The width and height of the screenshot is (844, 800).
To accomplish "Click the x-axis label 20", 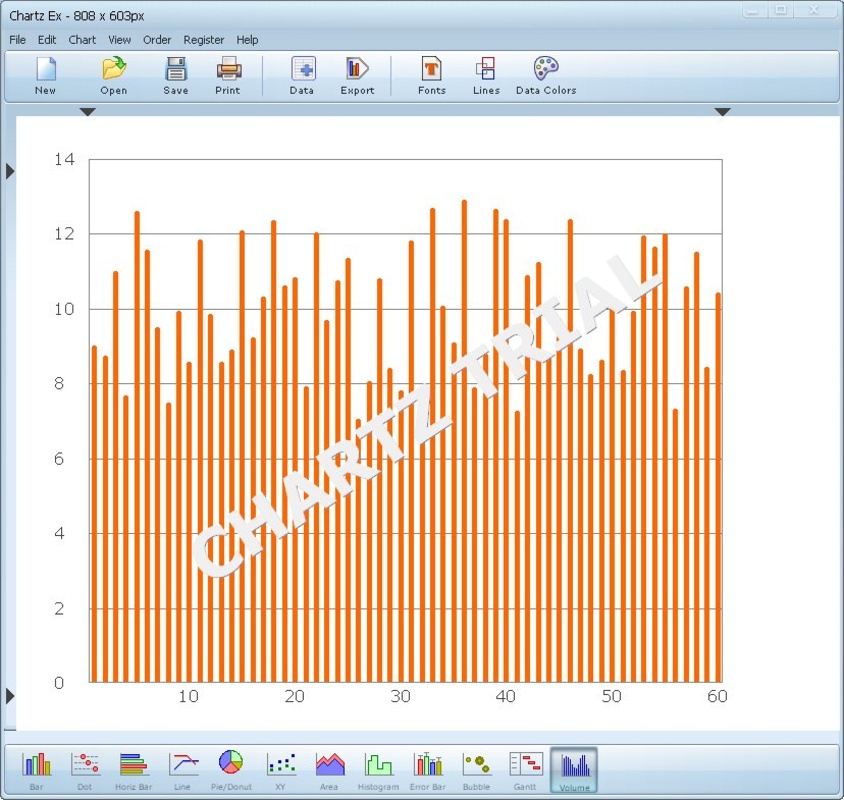I will [294, 697].
